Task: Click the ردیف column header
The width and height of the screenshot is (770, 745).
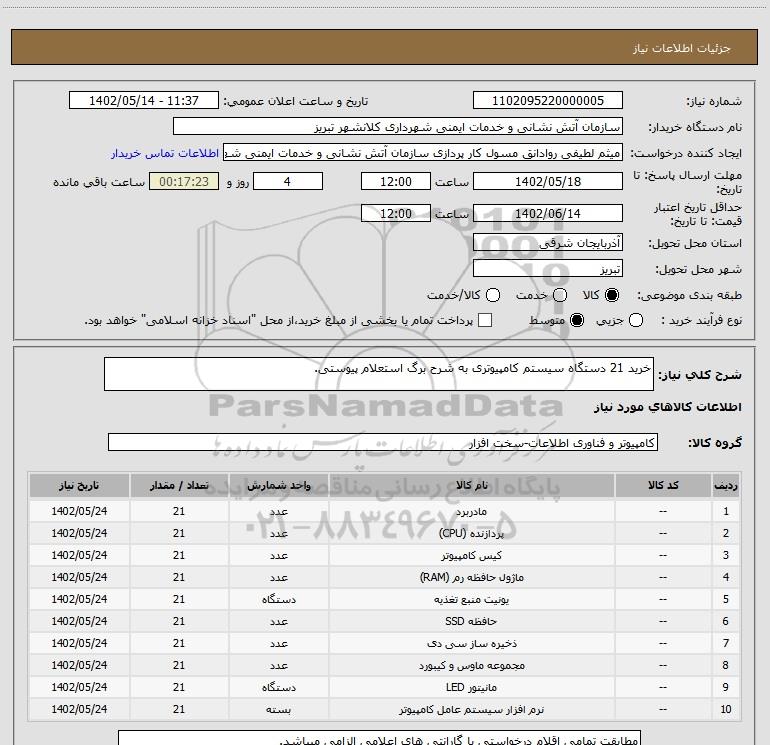Action: [726, 485]
